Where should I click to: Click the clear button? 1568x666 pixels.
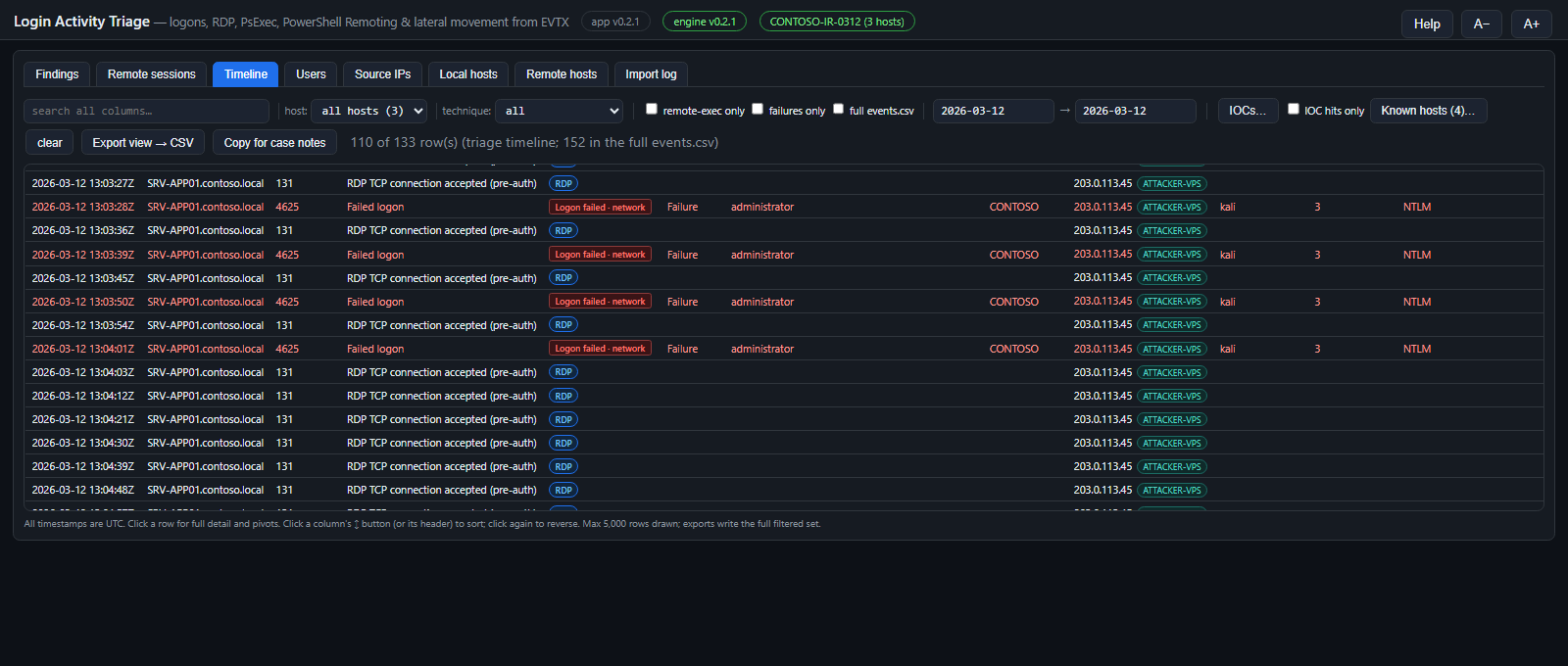tap(50, 143)
